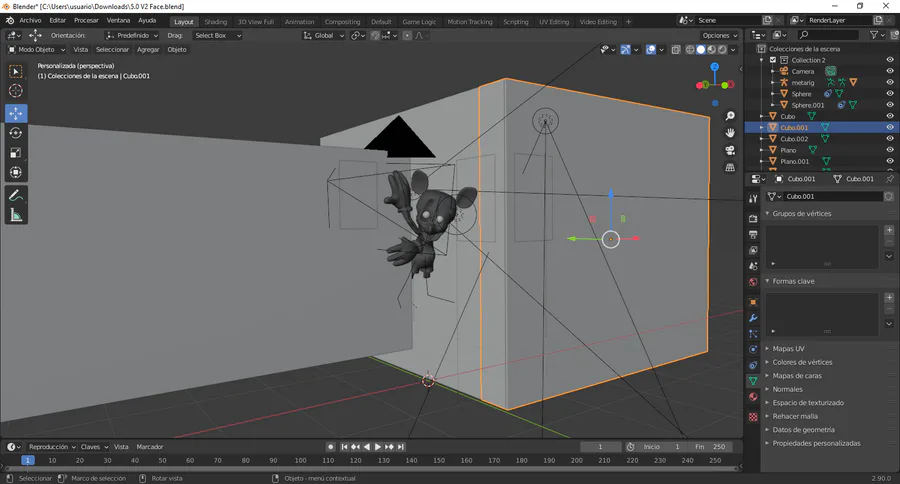Expand the Normales panel

point(767,389)
